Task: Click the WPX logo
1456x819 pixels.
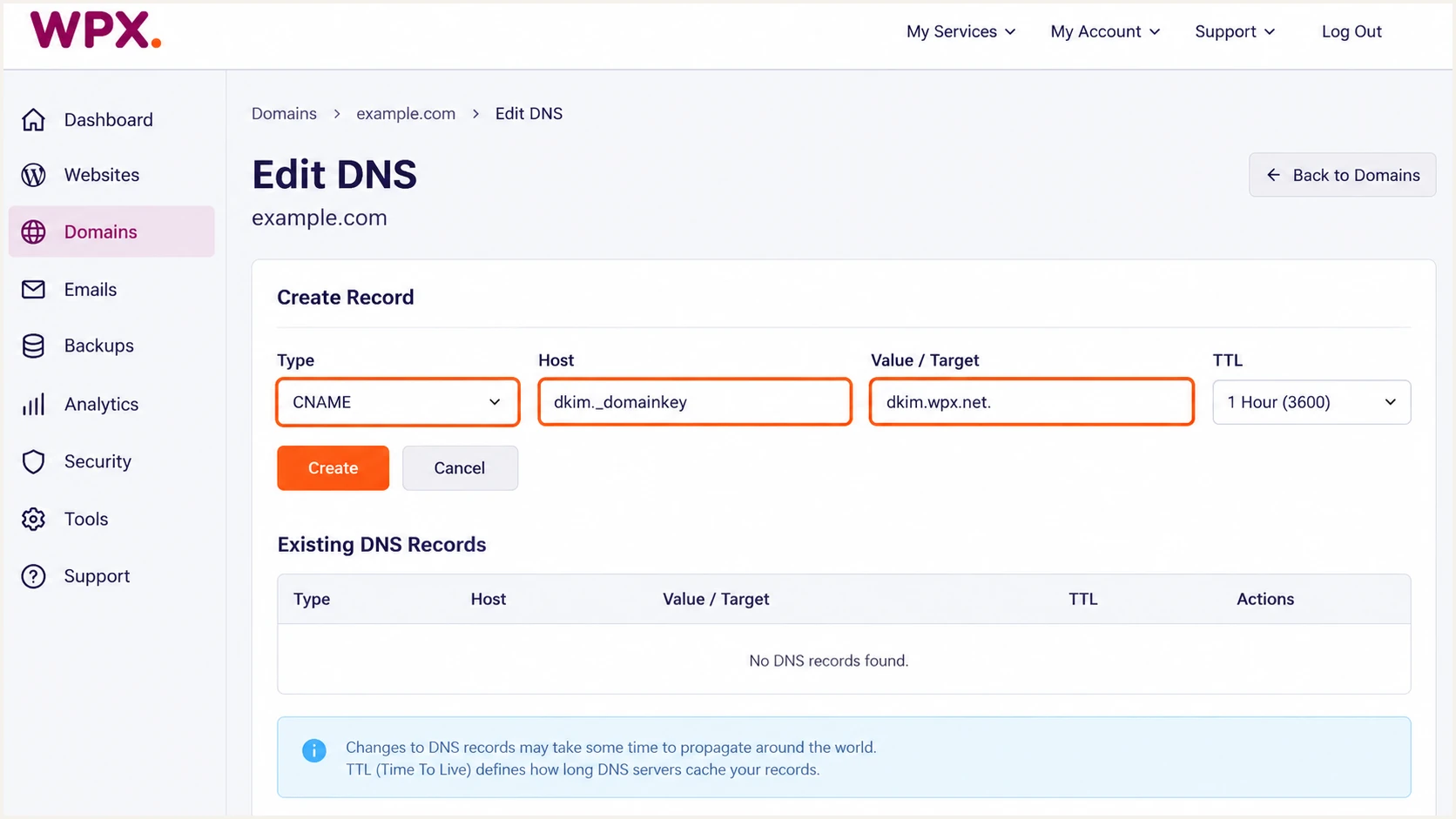Action: 96,30
